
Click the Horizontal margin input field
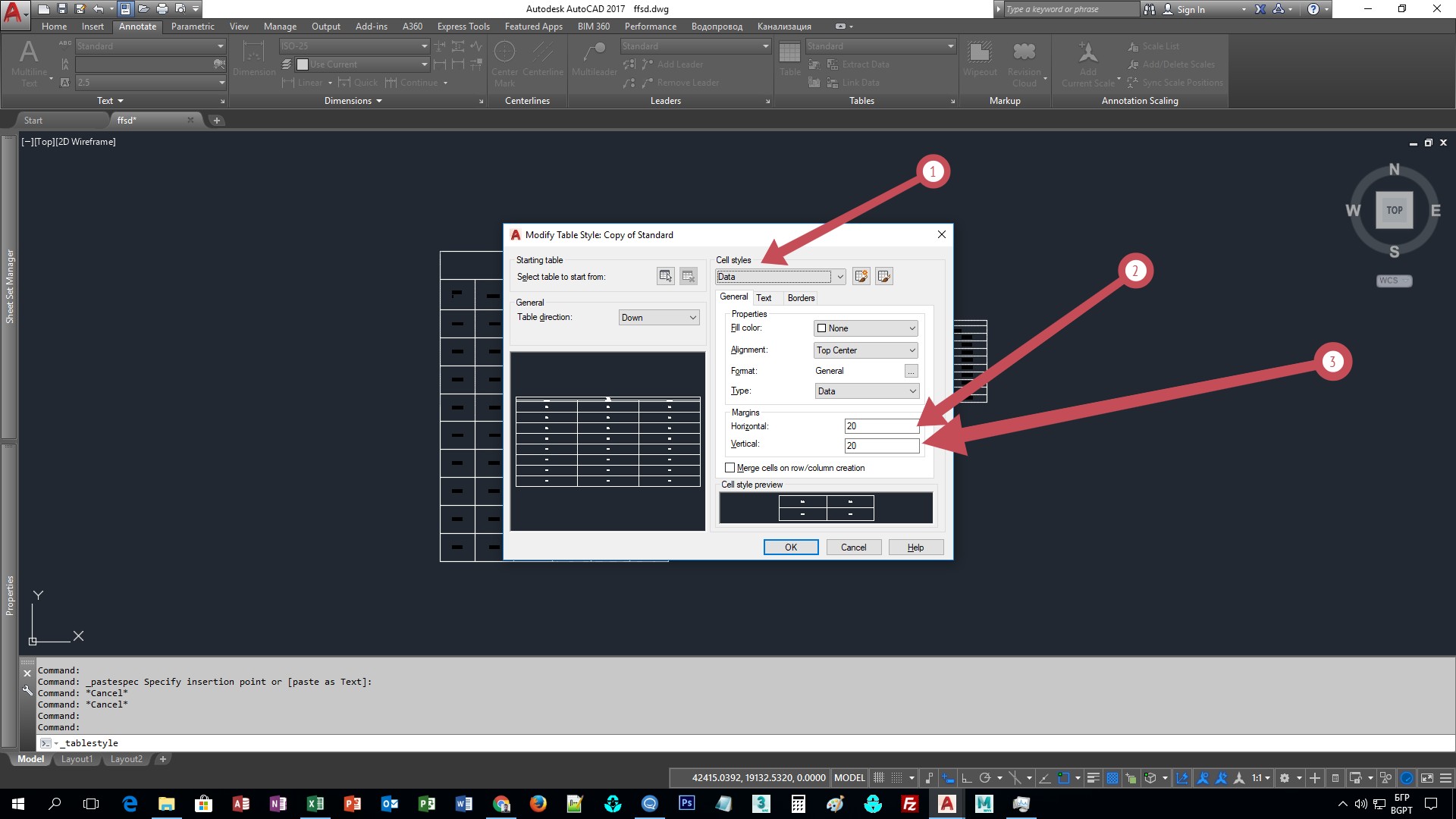pos(881,426)
